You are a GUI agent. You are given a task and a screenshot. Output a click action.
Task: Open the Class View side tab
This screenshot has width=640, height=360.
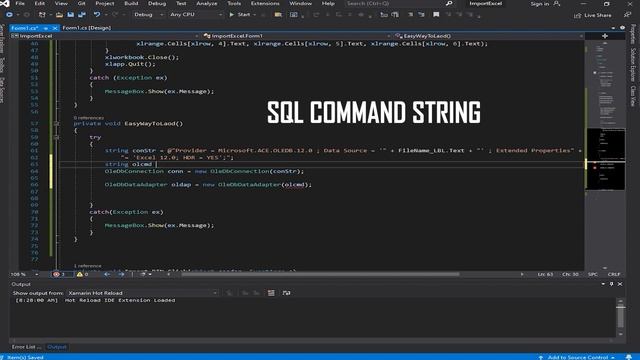click(633, 96)
